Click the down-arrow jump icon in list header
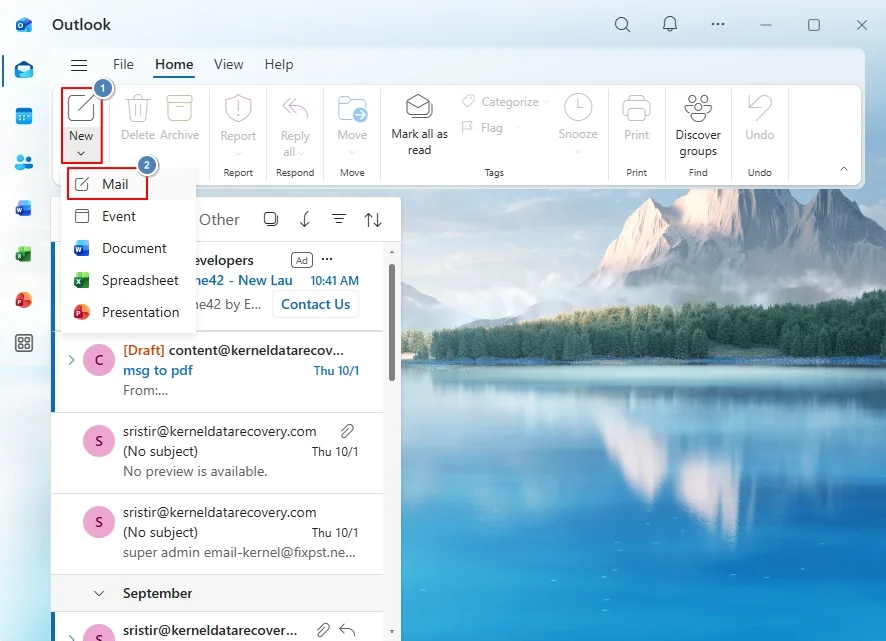 click(x=305, y=219)
